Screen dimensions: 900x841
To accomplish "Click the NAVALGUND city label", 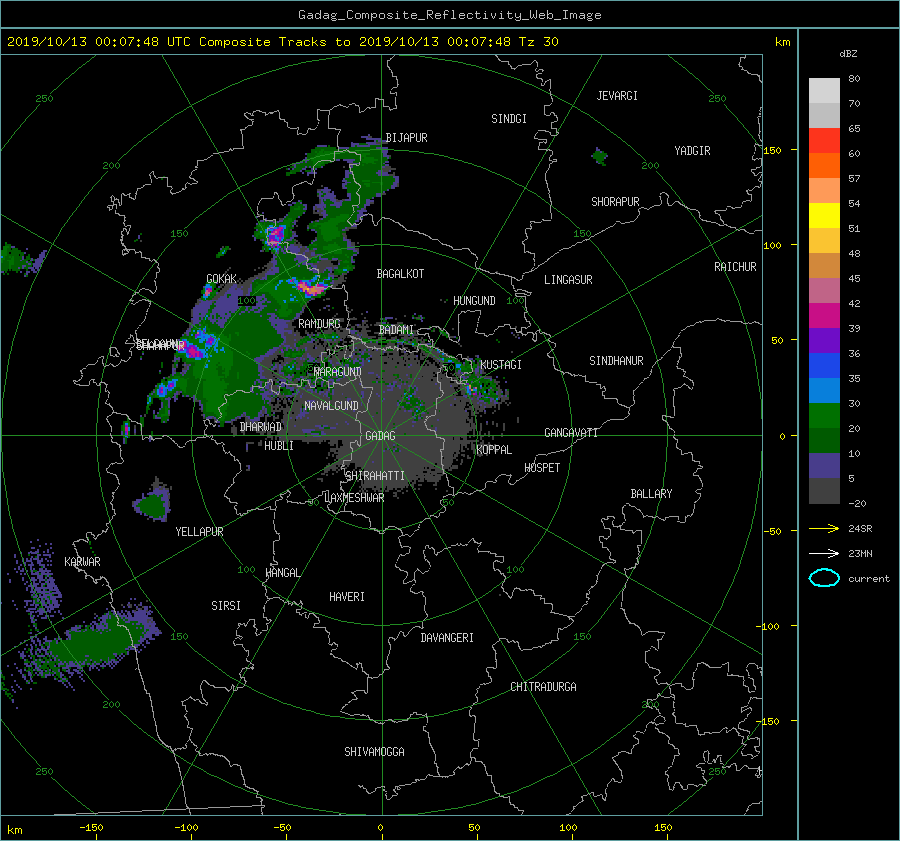I will pos(331,405).
